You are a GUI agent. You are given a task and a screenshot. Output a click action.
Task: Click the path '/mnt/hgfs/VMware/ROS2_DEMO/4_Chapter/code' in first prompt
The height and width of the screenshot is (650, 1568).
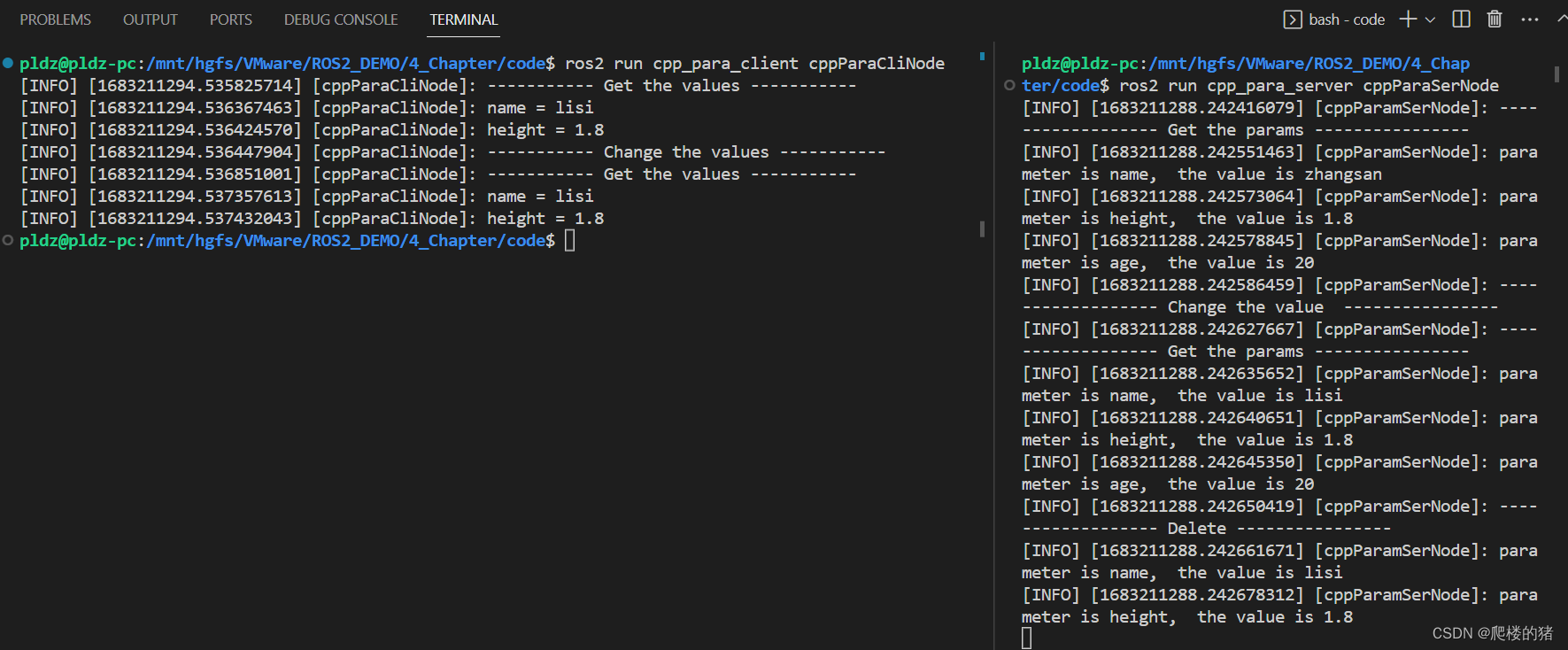346,63
